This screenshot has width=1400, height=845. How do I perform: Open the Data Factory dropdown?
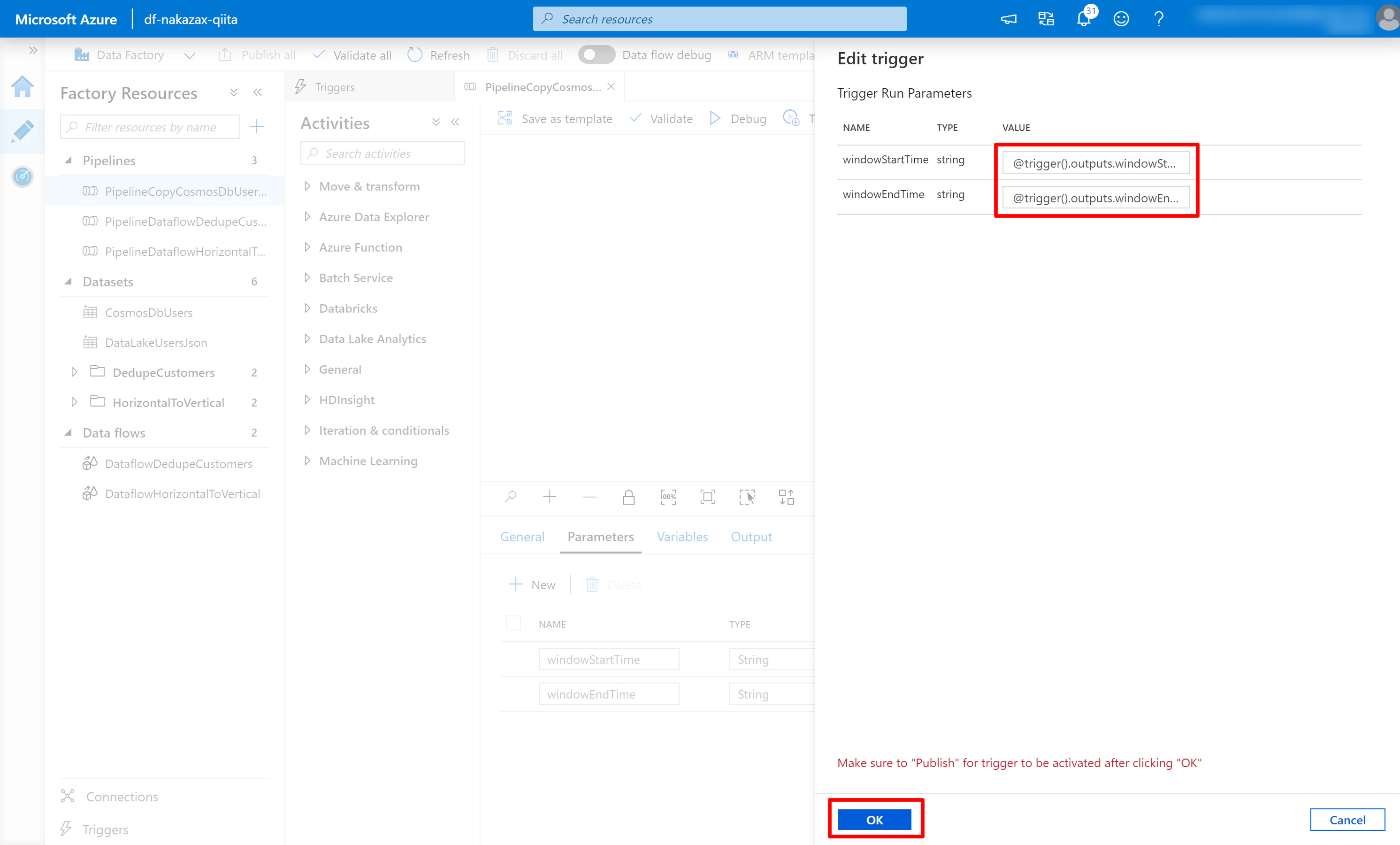pyautogui.click(x=135, y=55)
